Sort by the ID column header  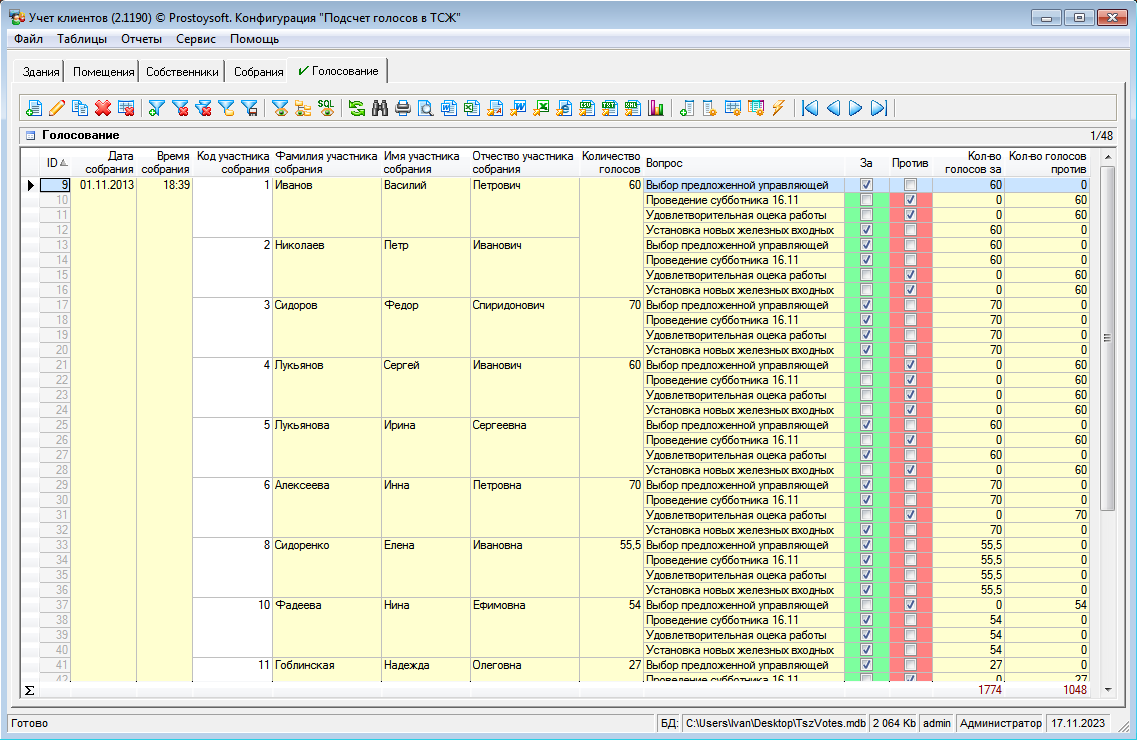pos(56,162)
